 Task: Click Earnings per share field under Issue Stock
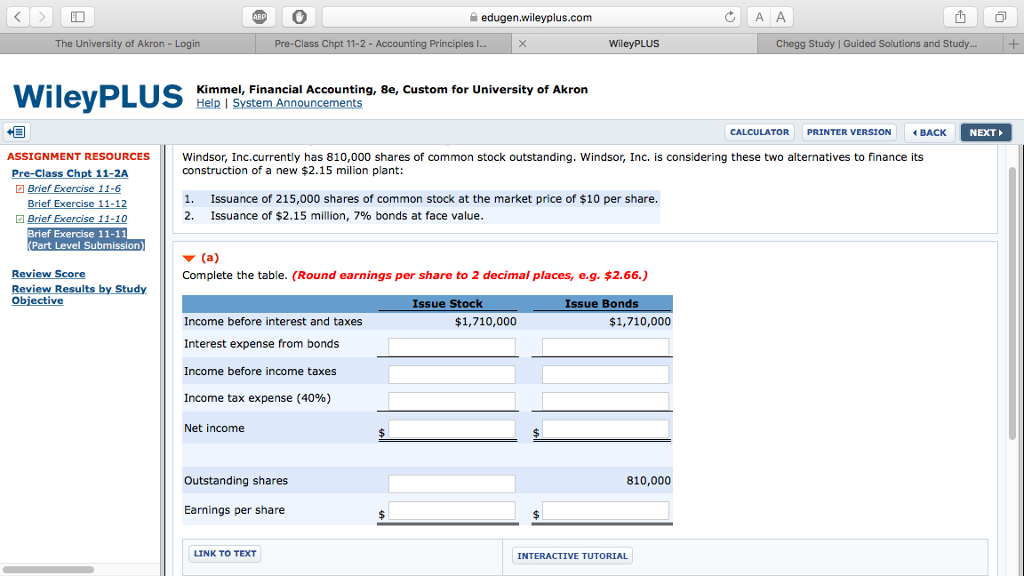pos(452,510)
